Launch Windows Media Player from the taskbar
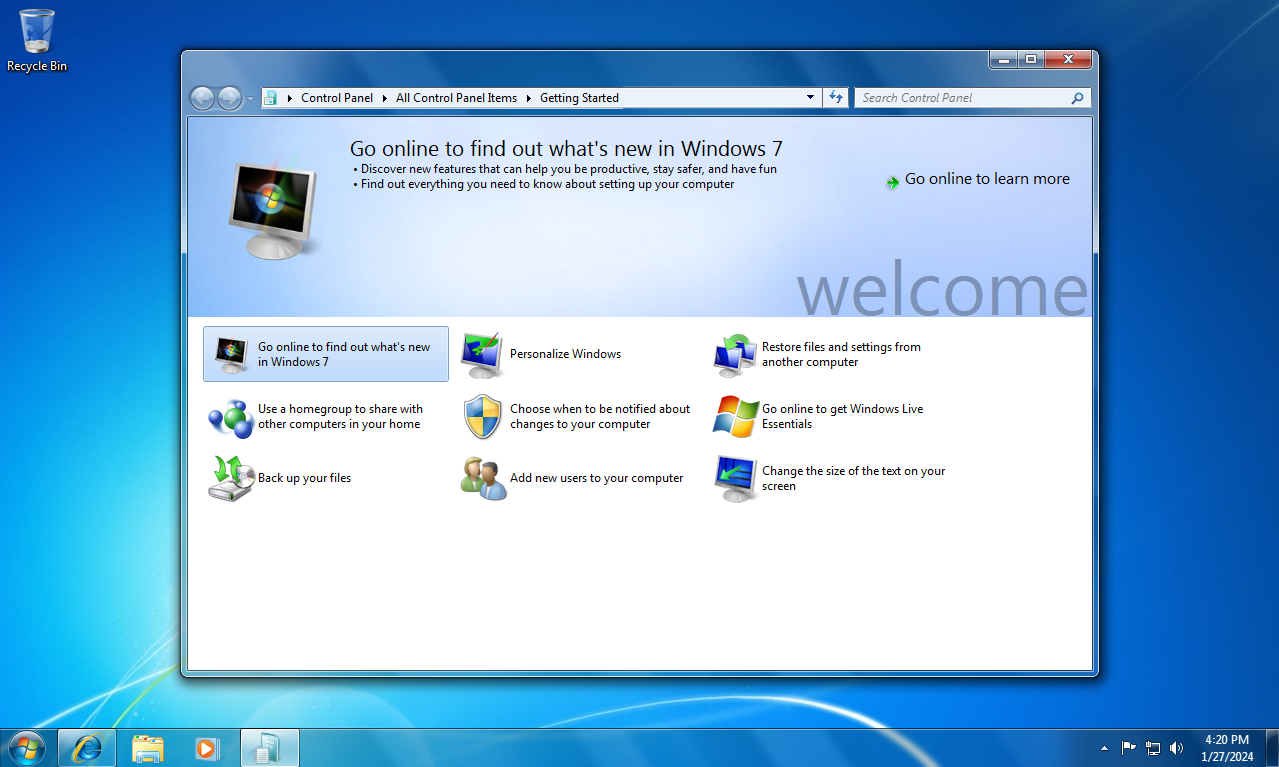Image resolution: width=1279 pixels, height=767 pixels. (207, 747)
